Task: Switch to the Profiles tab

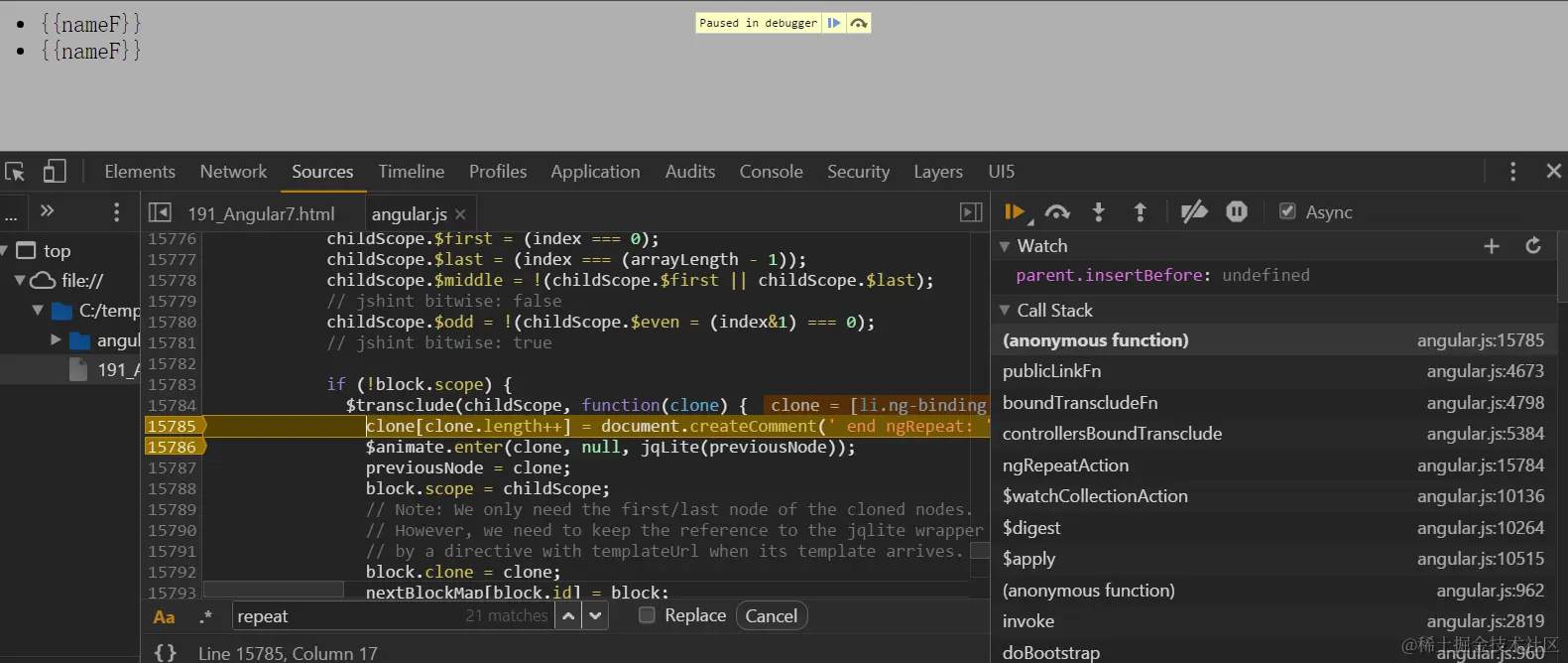Action: click(498, 172)
